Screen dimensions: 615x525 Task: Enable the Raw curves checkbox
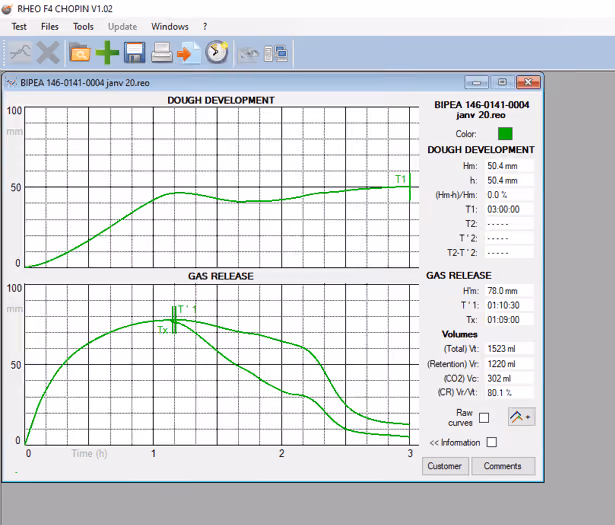coord(484,418)
